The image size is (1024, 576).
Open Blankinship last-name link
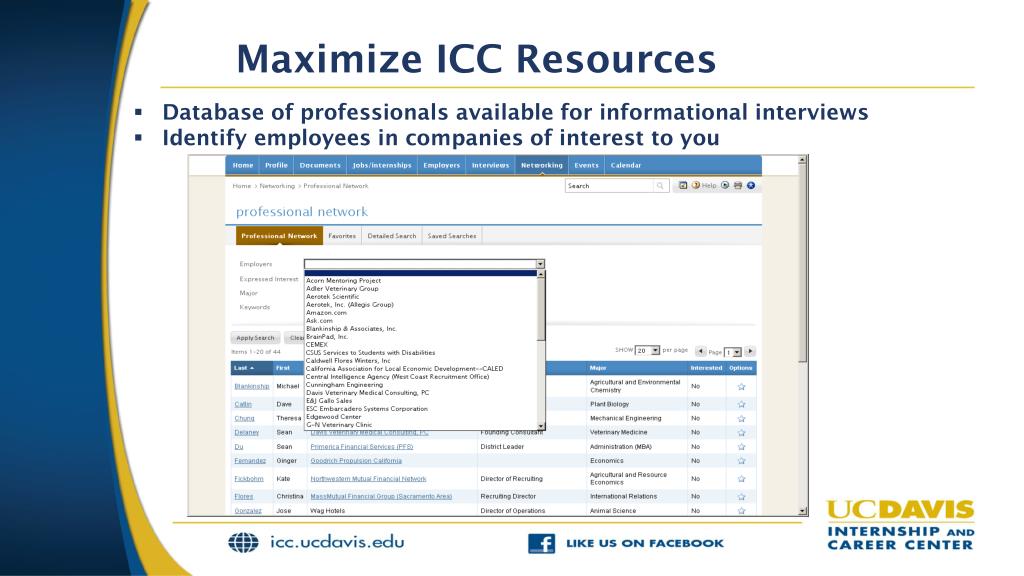(251, 387)
